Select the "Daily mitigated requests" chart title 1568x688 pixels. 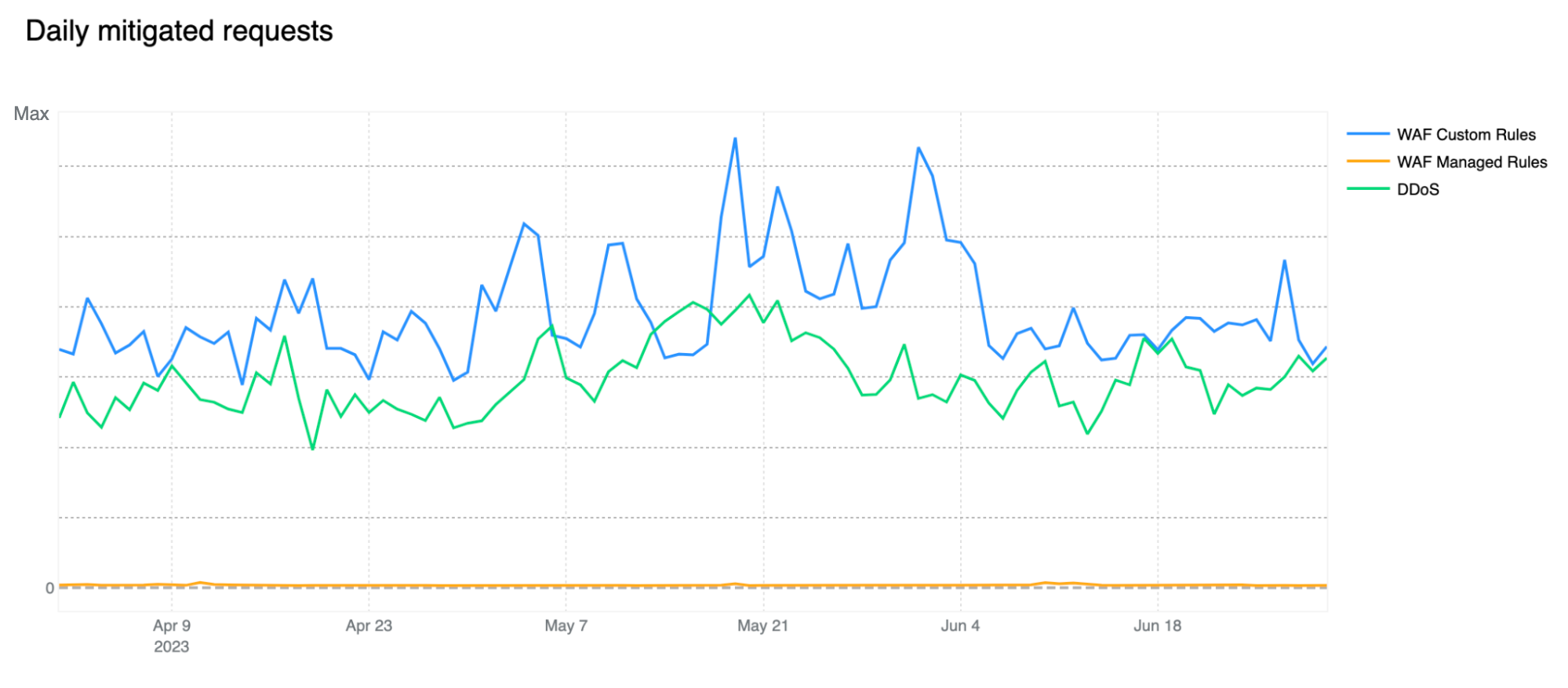point(179,31)
